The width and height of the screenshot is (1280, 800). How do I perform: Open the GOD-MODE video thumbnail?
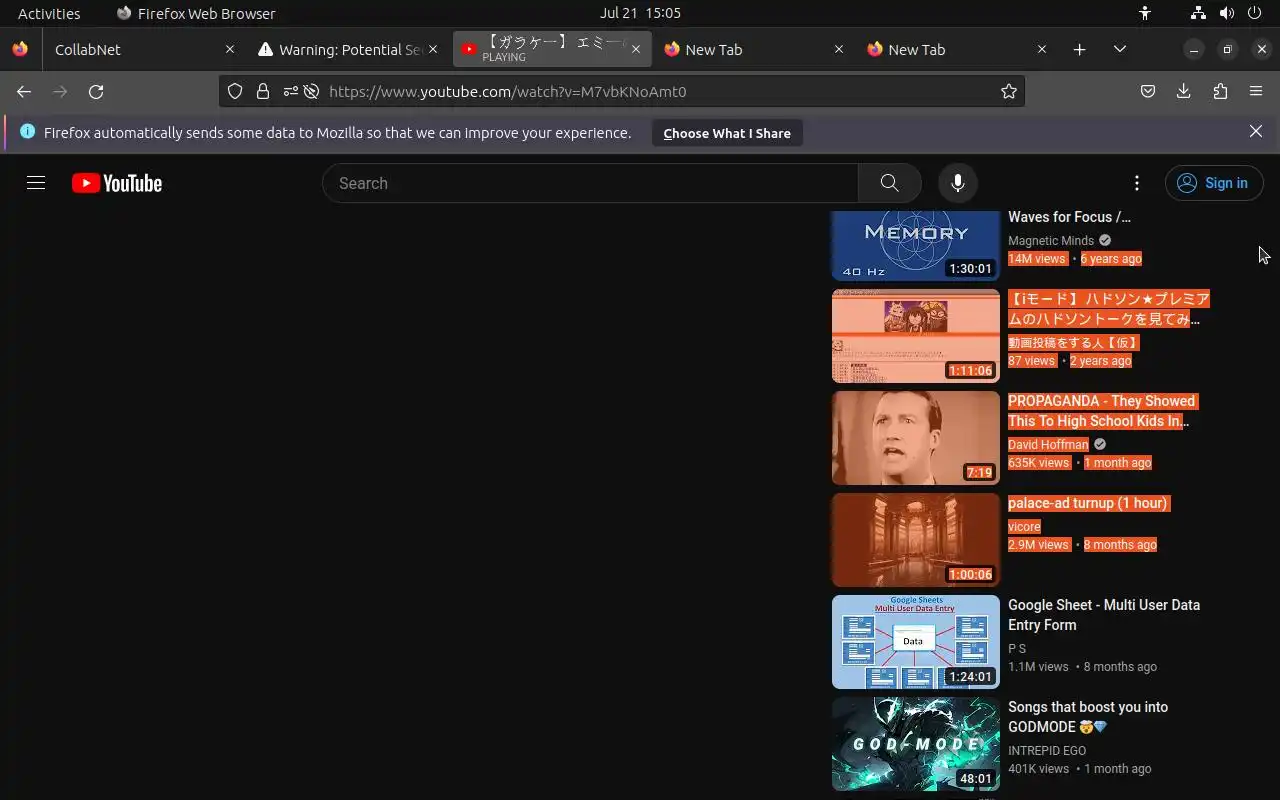[916, 744]
